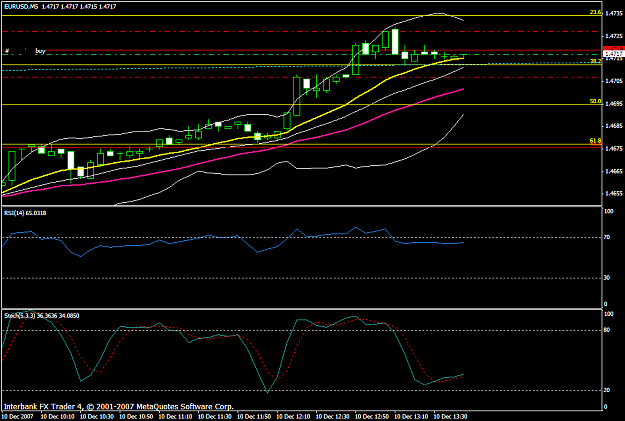Click the '10 Dec 10:30' time label
Screen dimensions: 625x421
pos(97,417)
